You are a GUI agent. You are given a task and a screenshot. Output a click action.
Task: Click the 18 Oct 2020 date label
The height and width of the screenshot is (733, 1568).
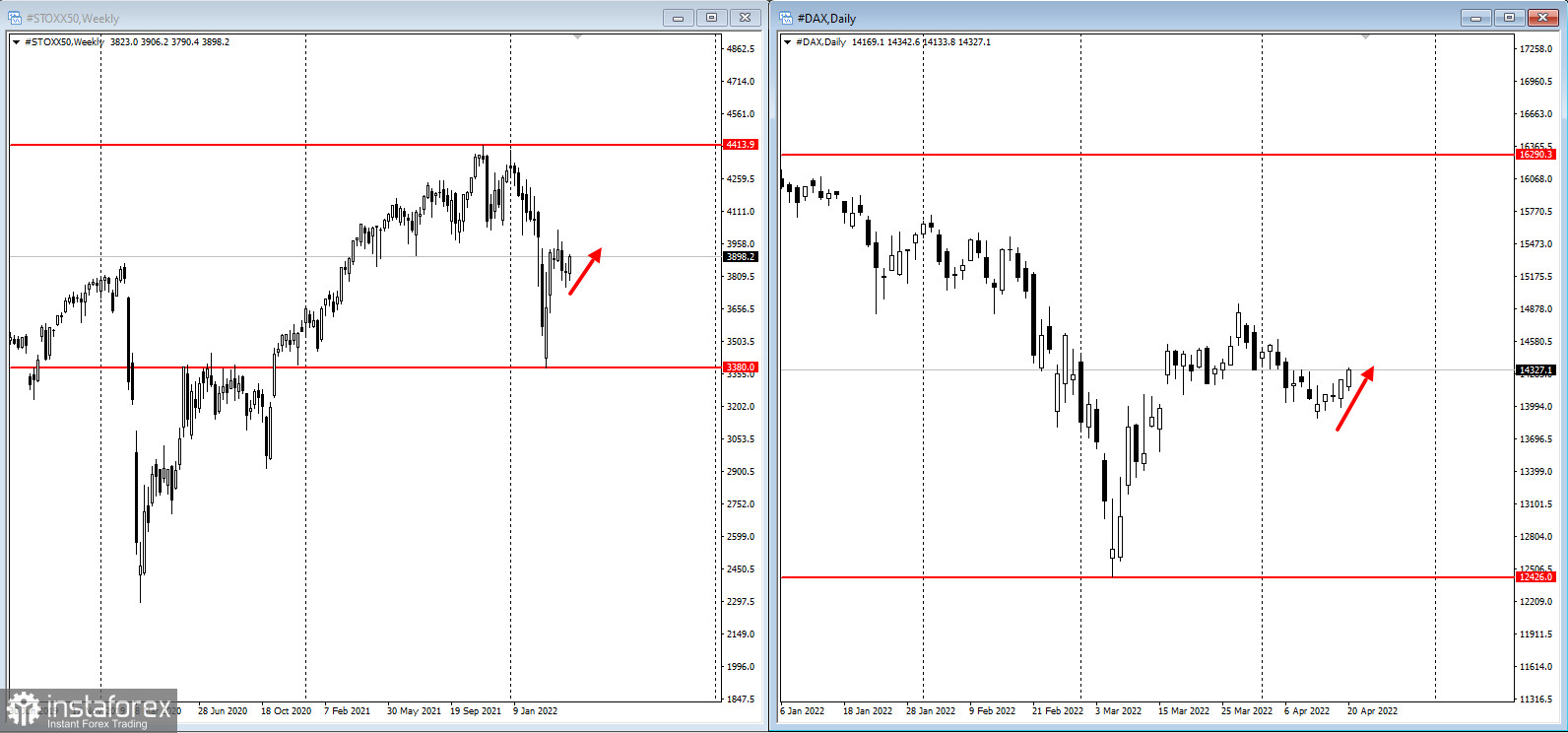coord(286,711)
